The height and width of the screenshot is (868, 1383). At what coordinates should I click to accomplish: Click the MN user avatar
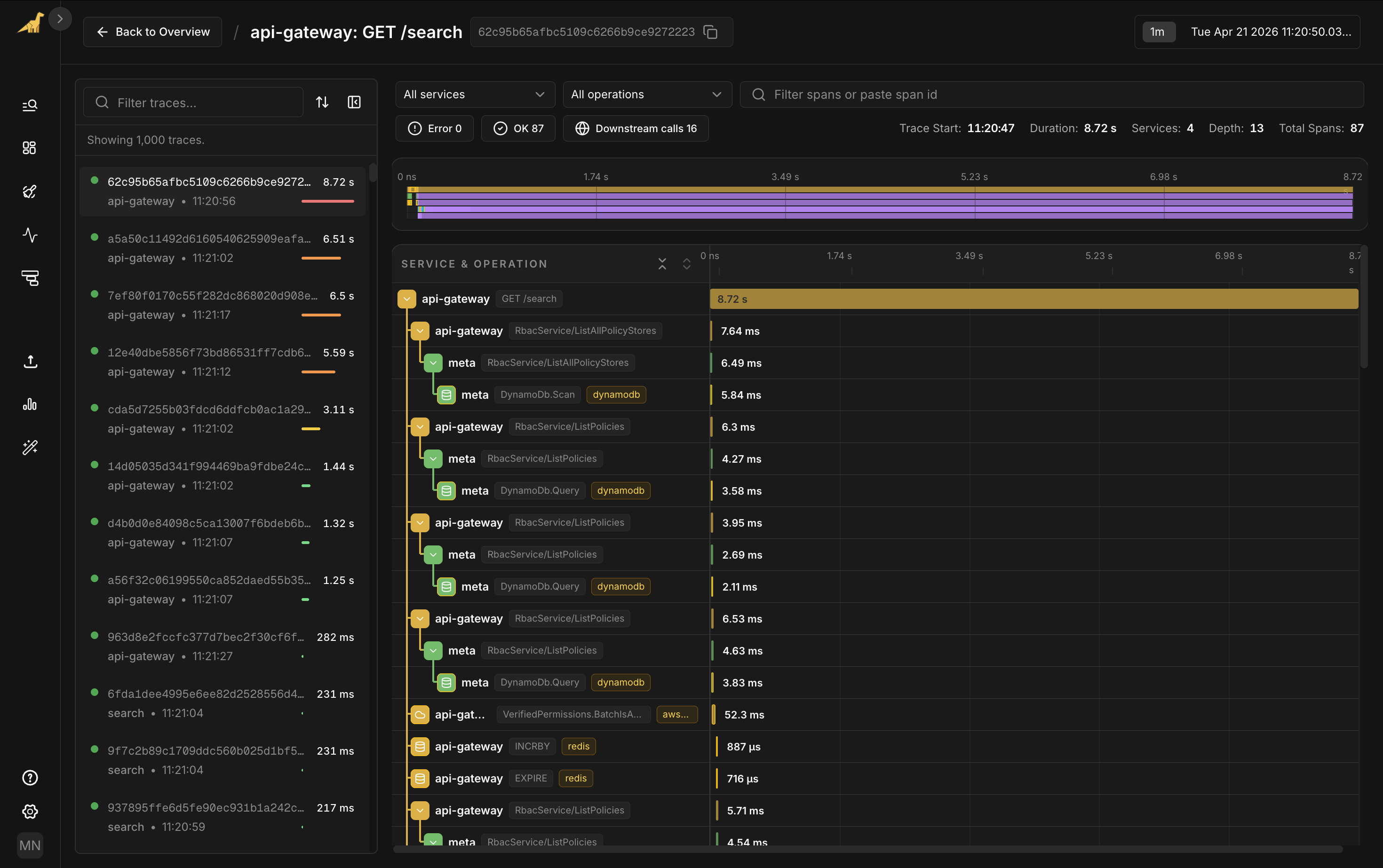click(30, 845)
